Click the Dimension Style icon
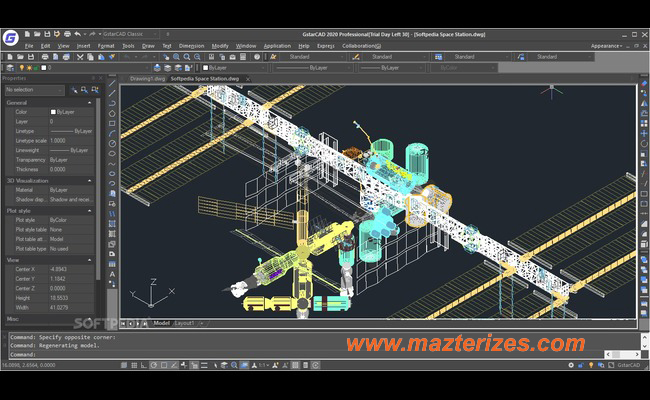The width and height of the screenshot is (650, 400). [356, 57]
